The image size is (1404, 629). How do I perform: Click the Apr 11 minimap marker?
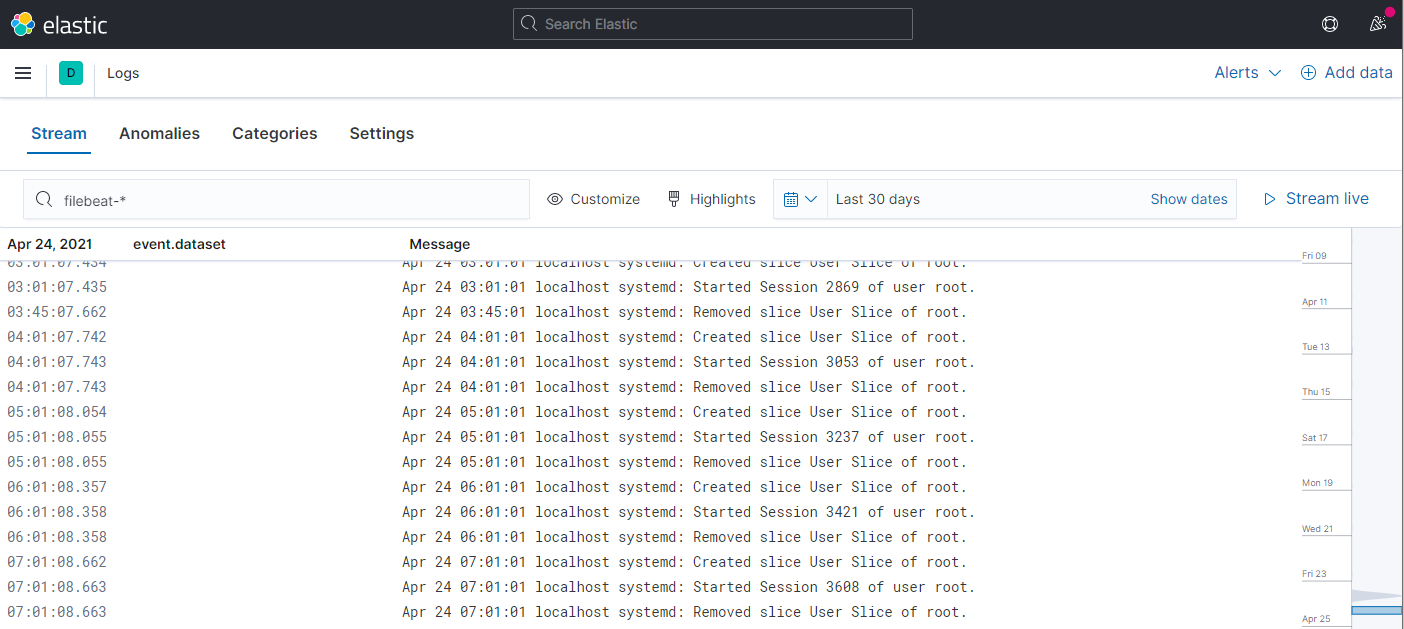[1315, 302]
